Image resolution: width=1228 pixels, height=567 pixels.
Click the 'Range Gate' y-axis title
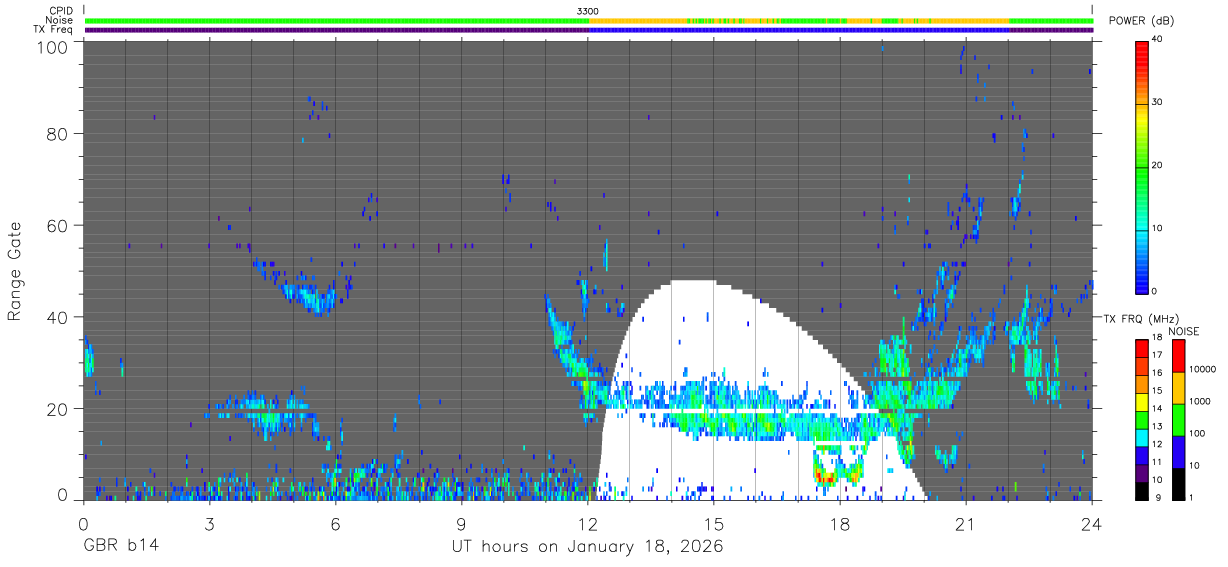15,272
